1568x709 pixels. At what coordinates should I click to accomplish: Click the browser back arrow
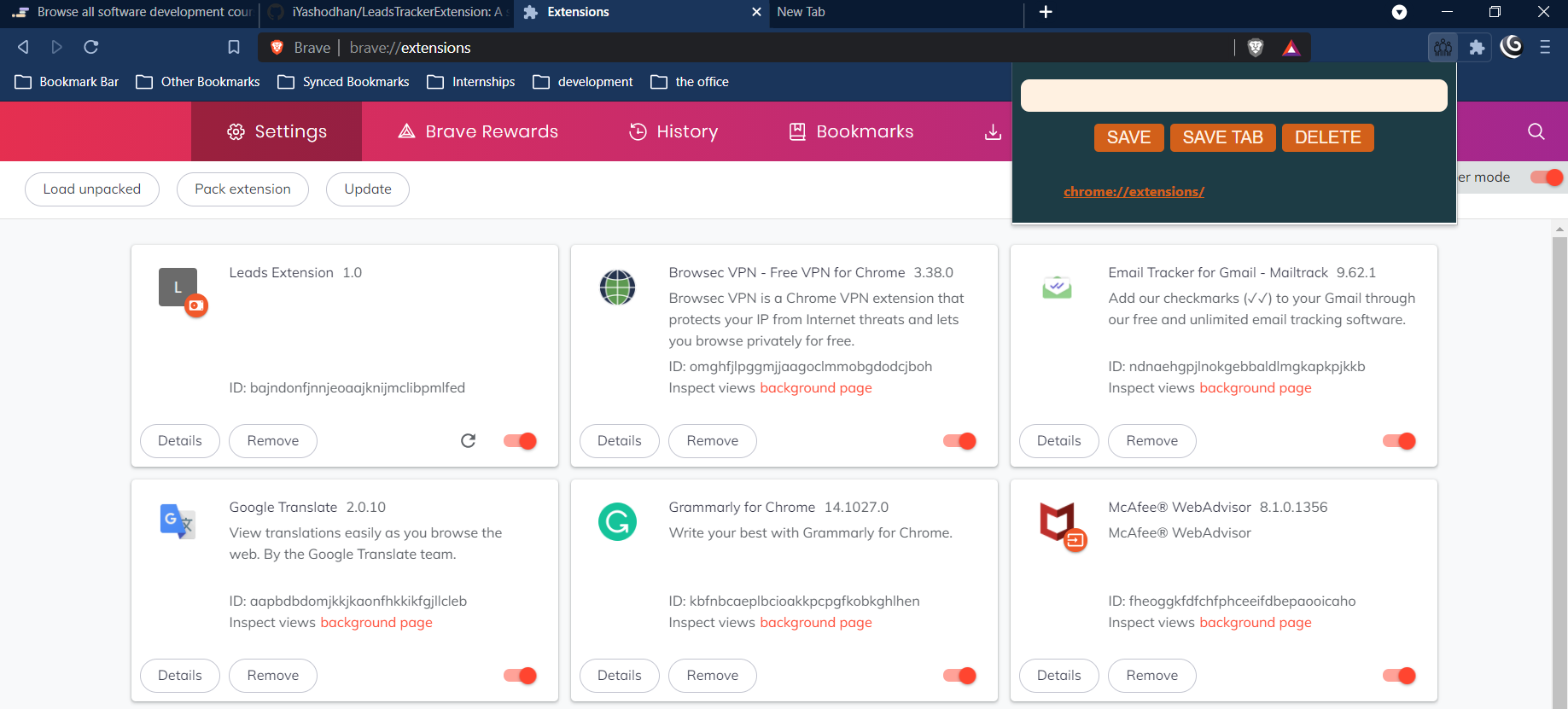pyautogui.click(x=24, y=47)
